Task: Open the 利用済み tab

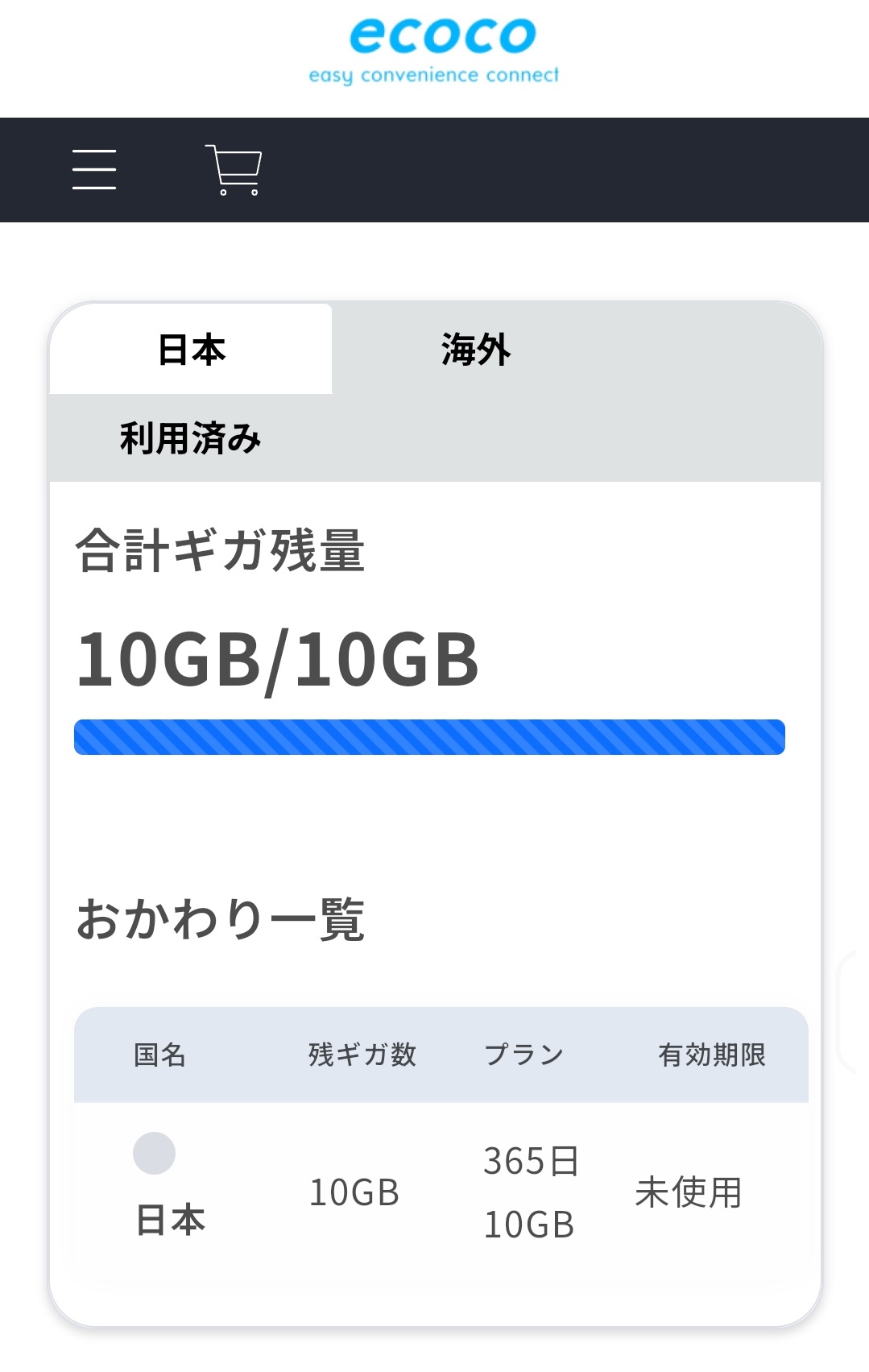Action: click(190, 438)
